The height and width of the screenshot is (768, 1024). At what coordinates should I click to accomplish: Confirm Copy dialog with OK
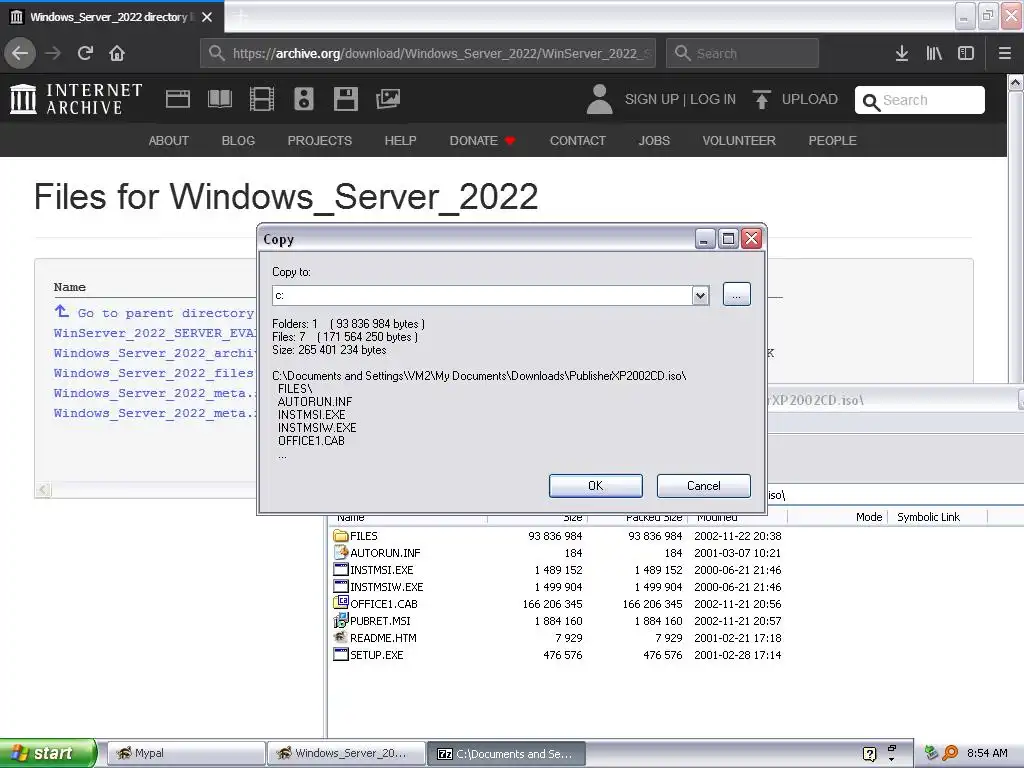tap(596, 486)
